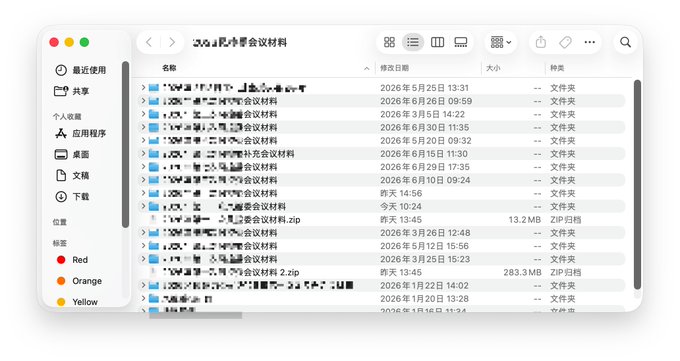Sort by the 修改日期 column header
The image size is (680, 361).
tap(395, 68)
